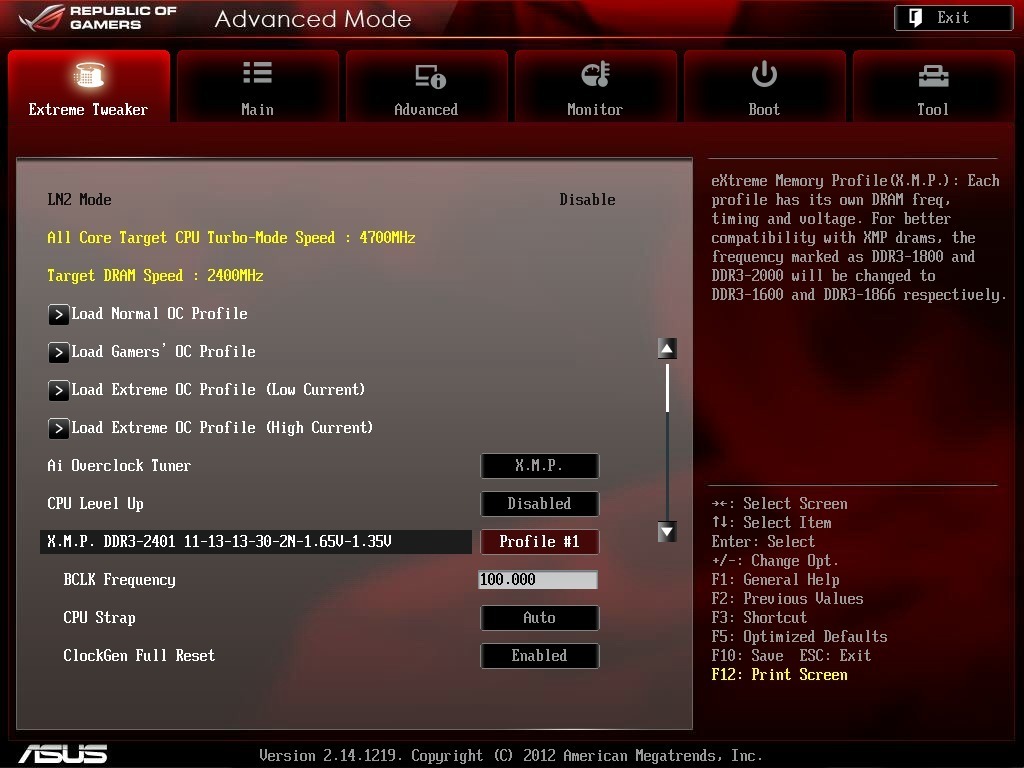This screenshot has width=1024, height=768.
Task: Click the scrollbar down arrow
Action: (x=667, y=532)
